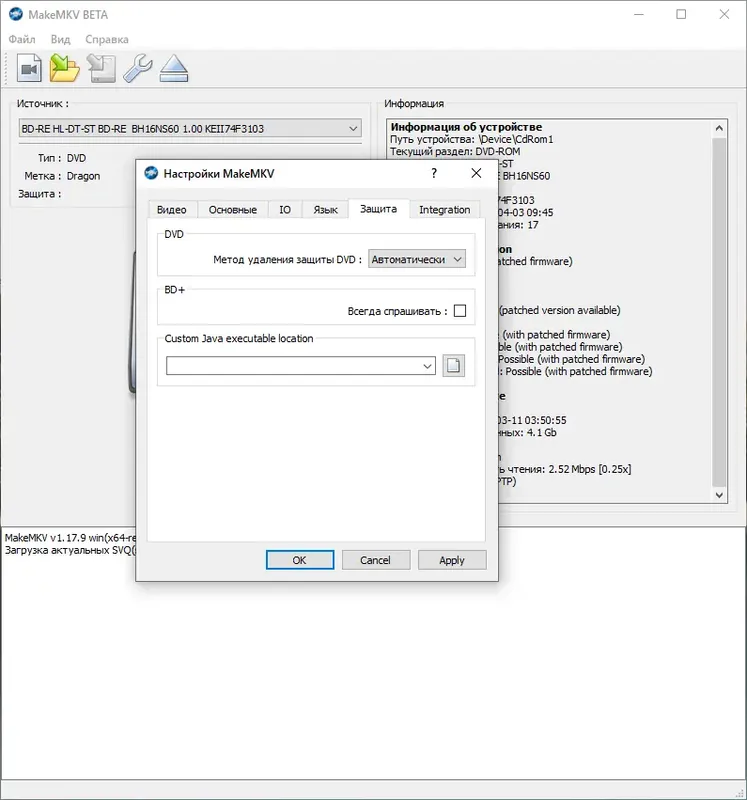This screenshot has width=747, height=800.
Task: Maximize the MakeMKV BETA window
Action: coord(681,14)
